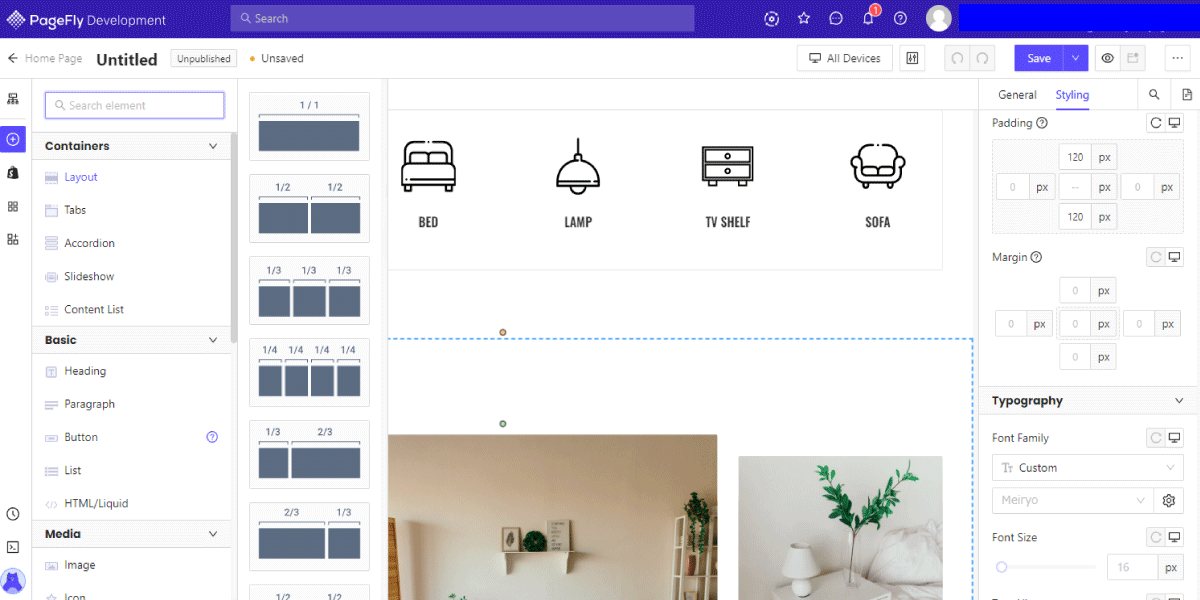
Task: Choose the four-column 1/4 layout
Action: (309, 372)
